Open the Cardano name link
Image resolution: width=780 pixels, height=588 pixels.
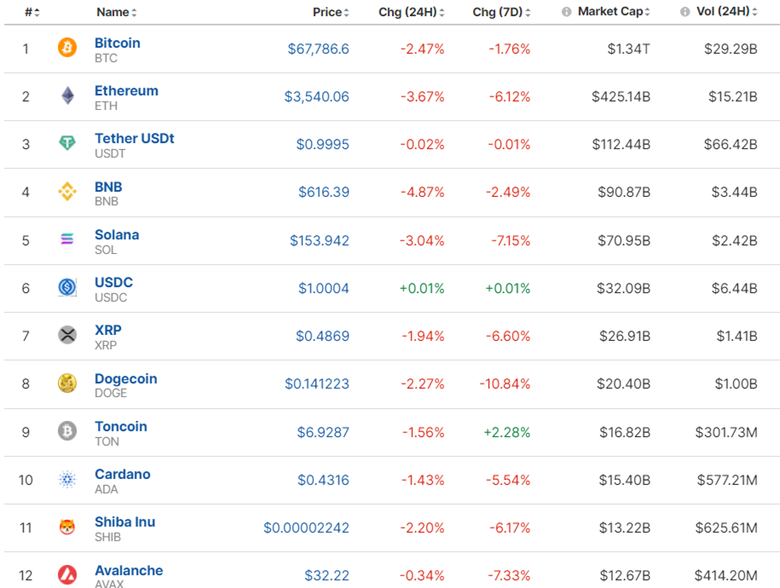122,474
